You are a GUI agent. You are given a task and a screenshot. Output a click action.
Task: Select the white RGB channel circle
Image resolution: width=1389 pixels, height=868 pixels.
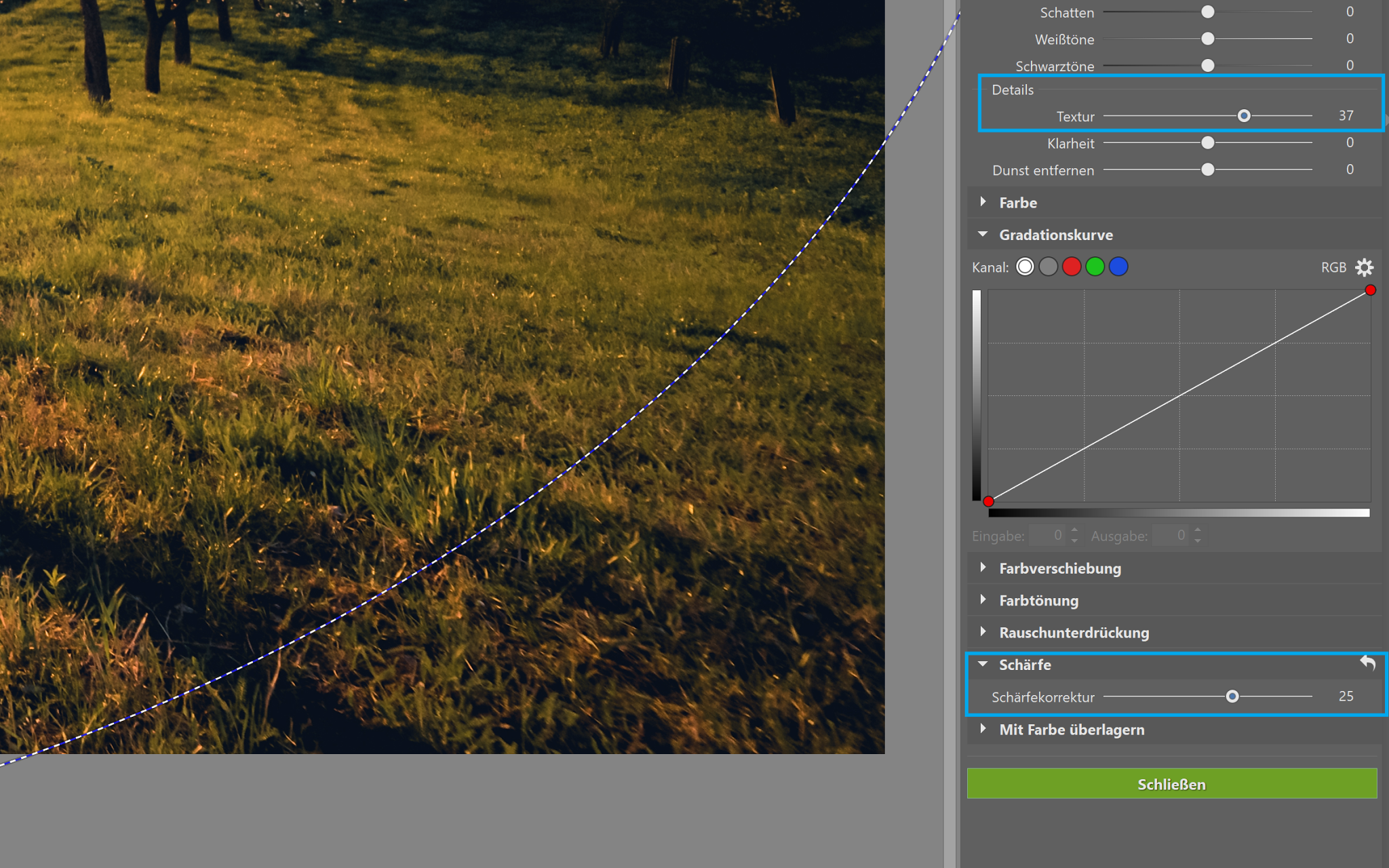coord(1025,267)
